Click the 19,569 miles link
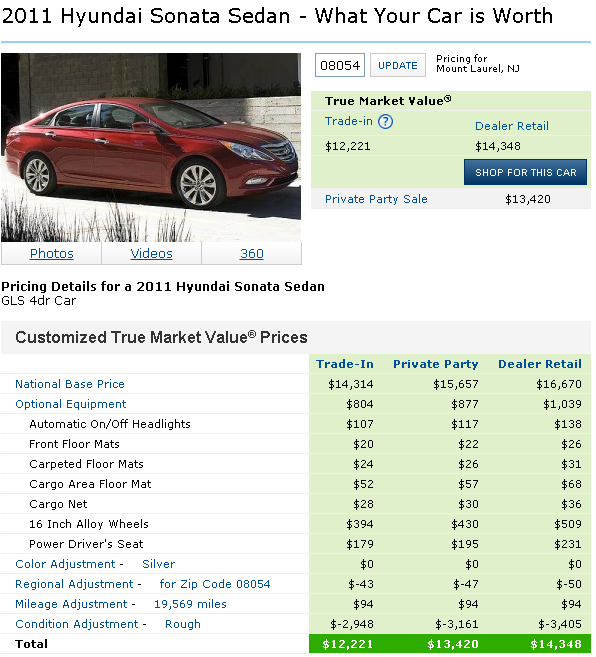Image resolution: width=596 pixels, height=657 pixels. (190, 604)
